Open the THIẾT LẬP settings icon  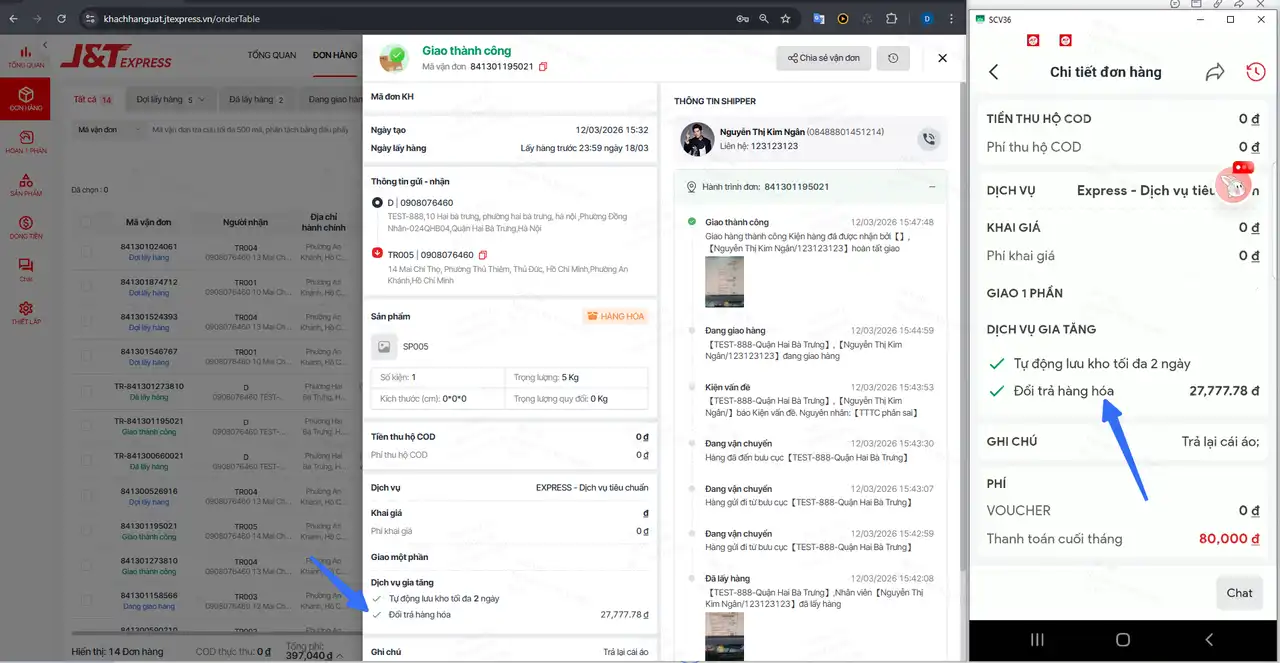(26, 313)
